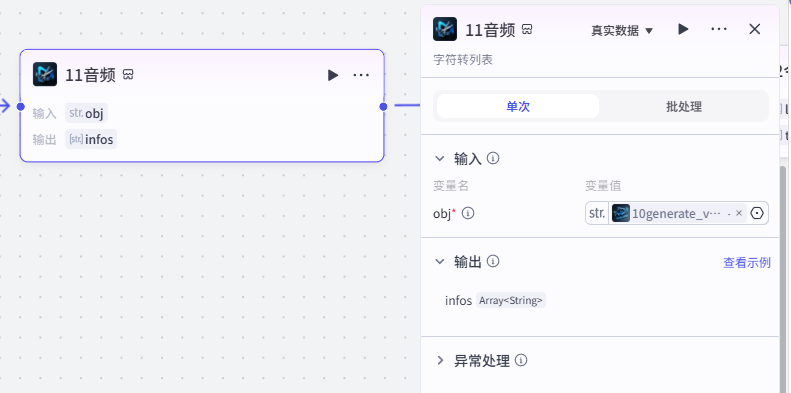Show info tooltip for 输出

coord(493,261)
